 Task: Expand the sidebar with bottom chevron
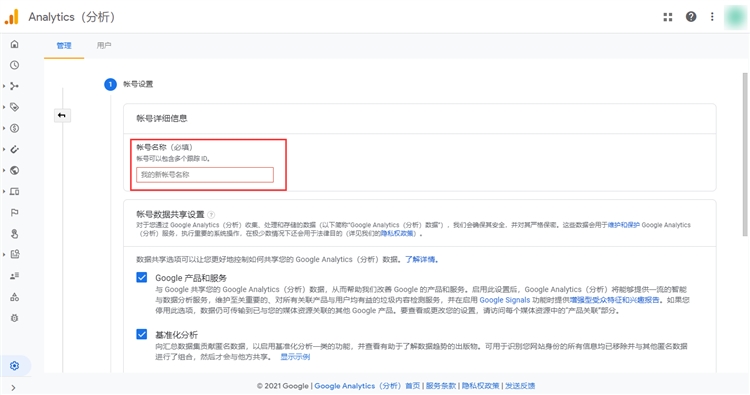(x=13, y=388)
